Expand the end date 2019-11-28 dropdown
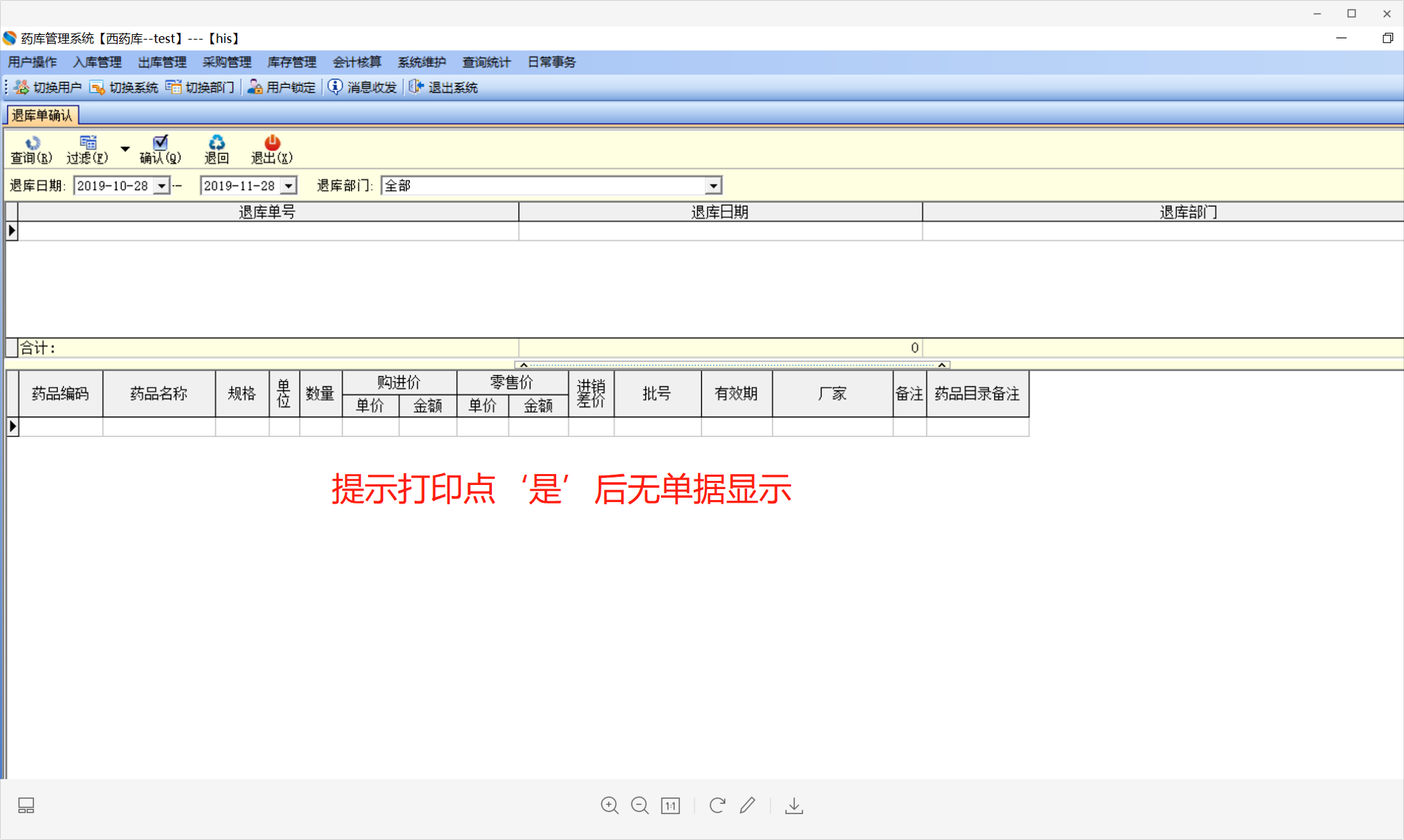1404x840 pixels. [289, 186]
